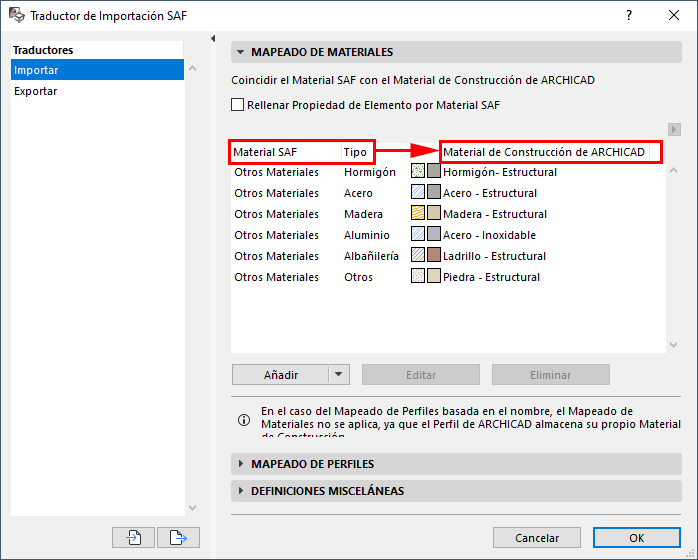Click the Piedra - Estructural material name
698x560 pixels.
[491, 276]
